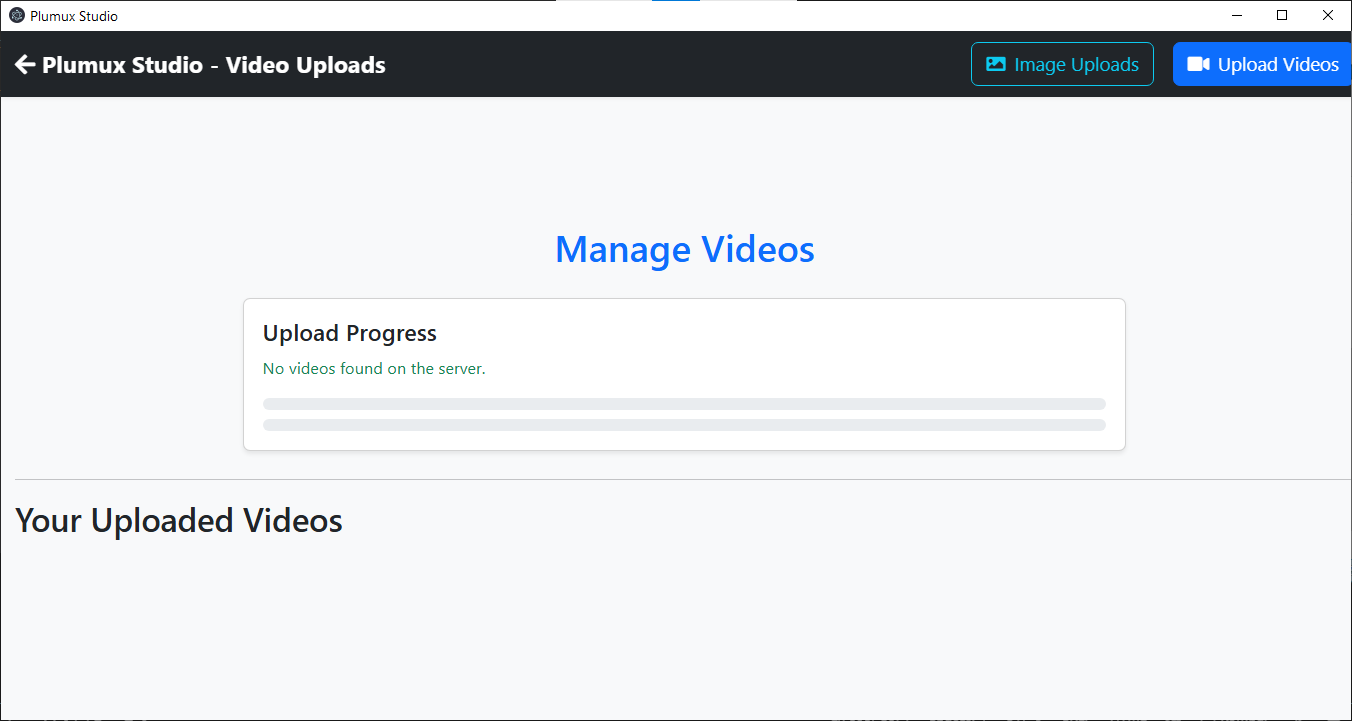The image size is (1352, 721).
Task: Minimize the Plumux Studio window
Action: (1237, 15)
